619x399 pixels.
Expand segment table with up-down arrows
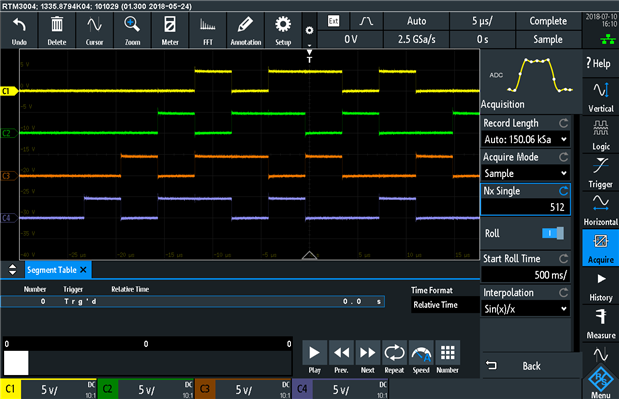pyautogui.click(x=13, y=270)
